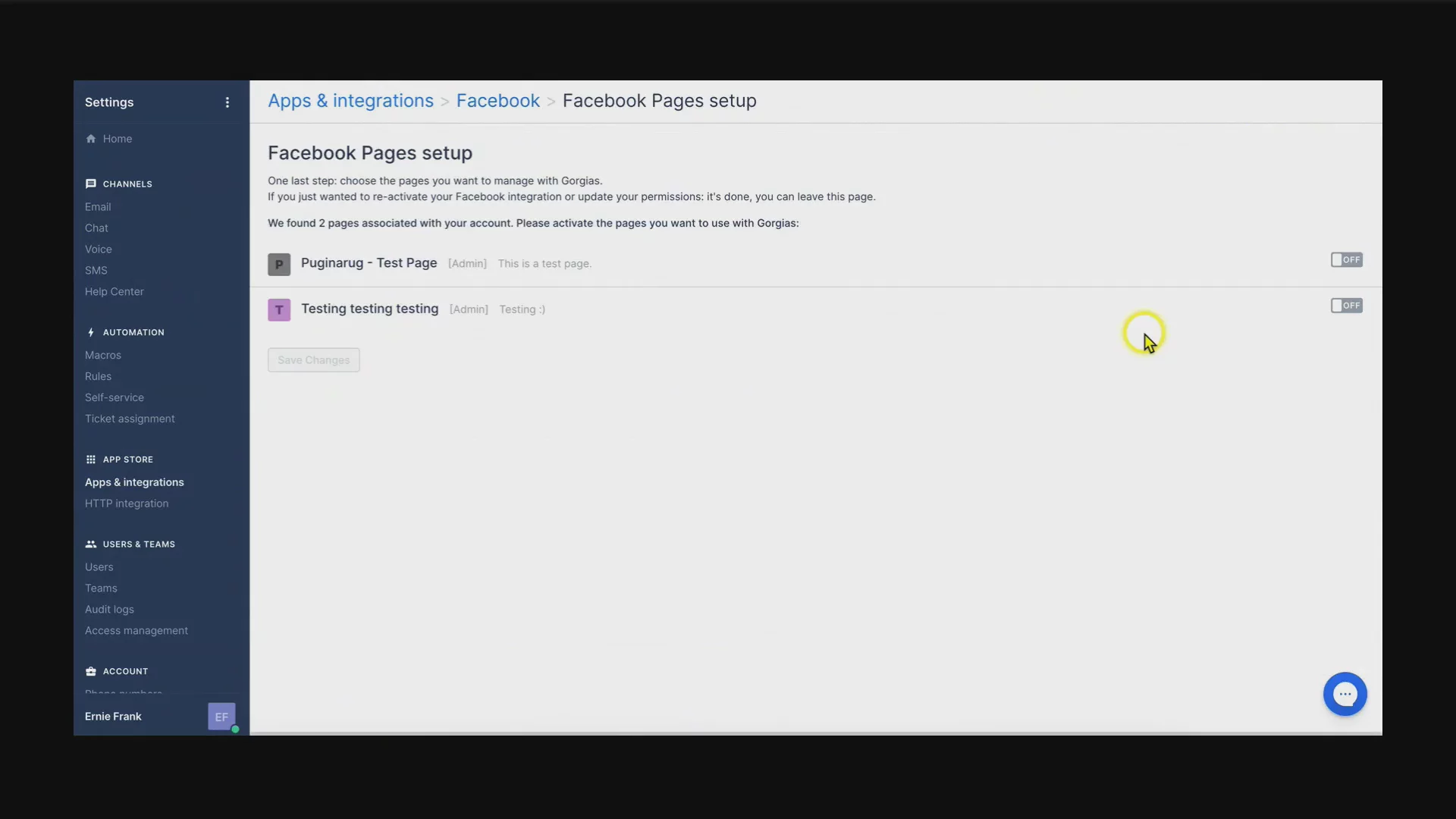This screenshot has height=819, width=1456.
Task: Open Self-service settings
Action: (x=115, y=398)
